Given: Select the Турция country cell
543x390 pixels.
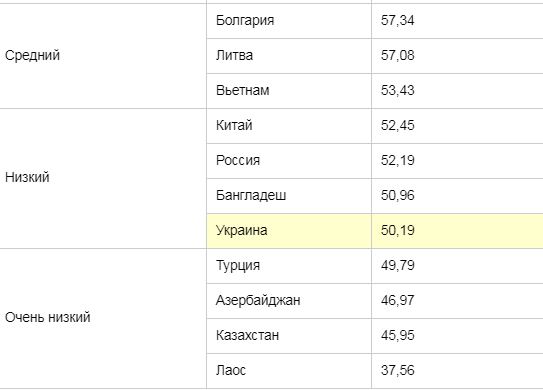Looking at the screenshot, I should click(289, 266).
